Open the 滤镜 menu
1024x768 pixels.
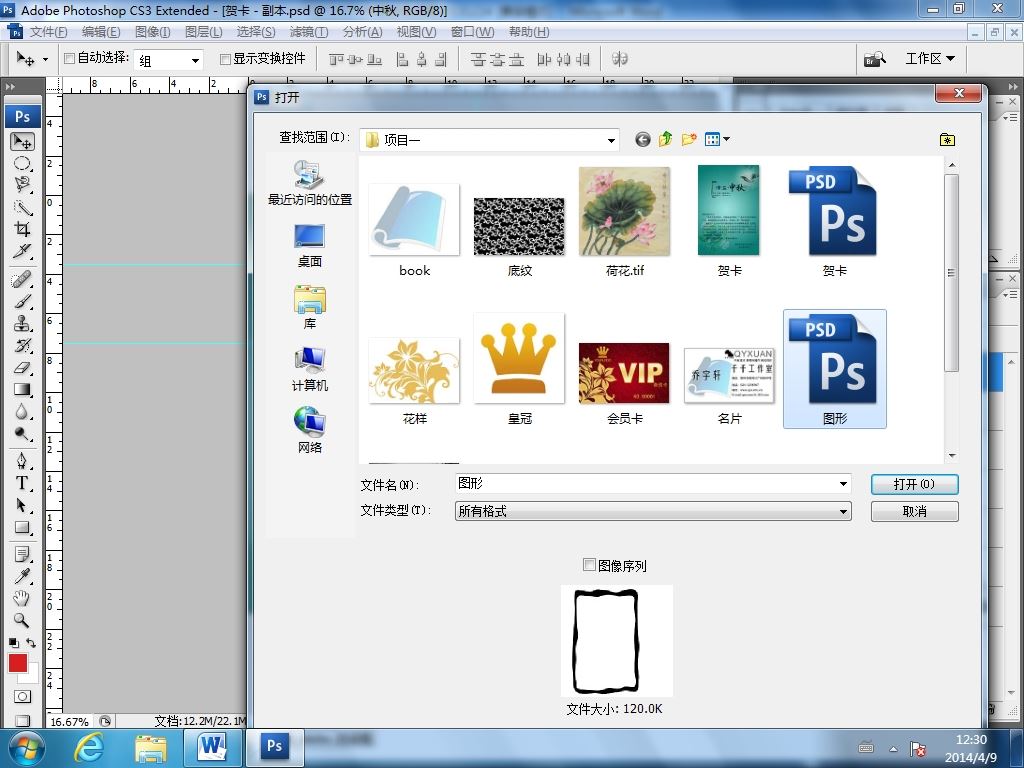[308, 32]
